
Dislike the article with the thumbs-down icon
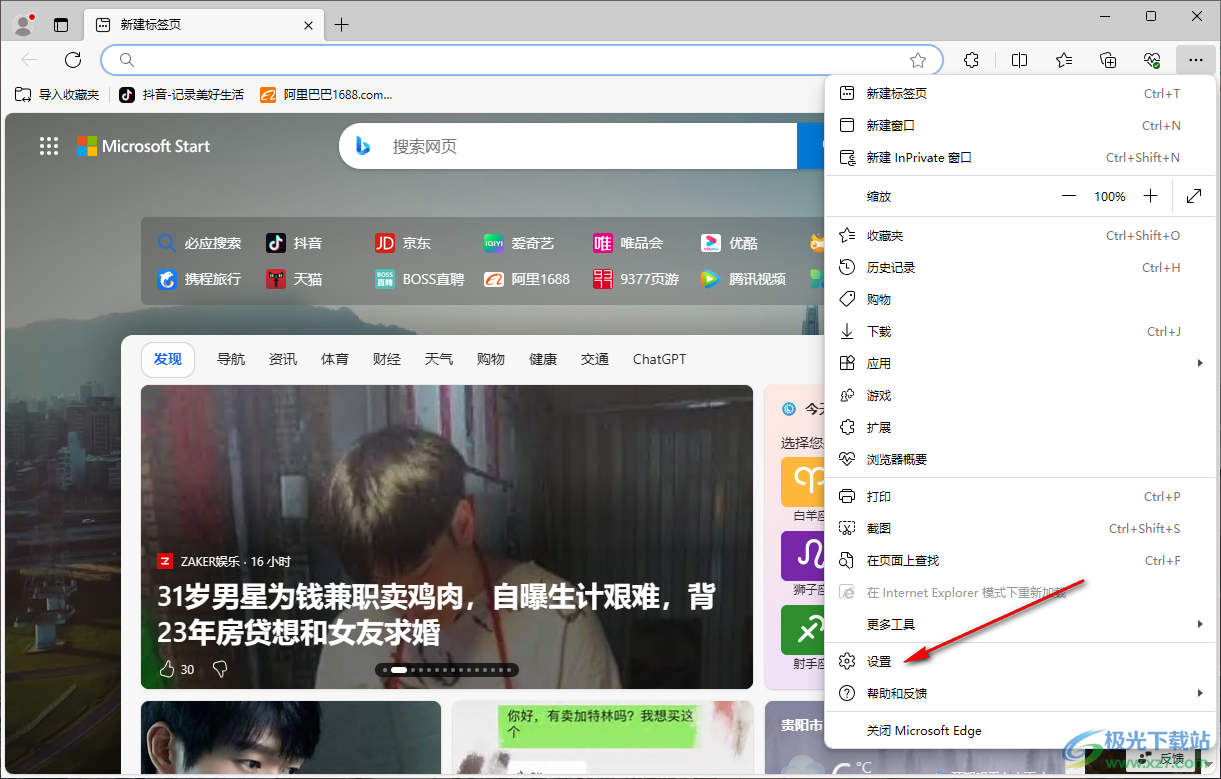(x=219, y=669)
